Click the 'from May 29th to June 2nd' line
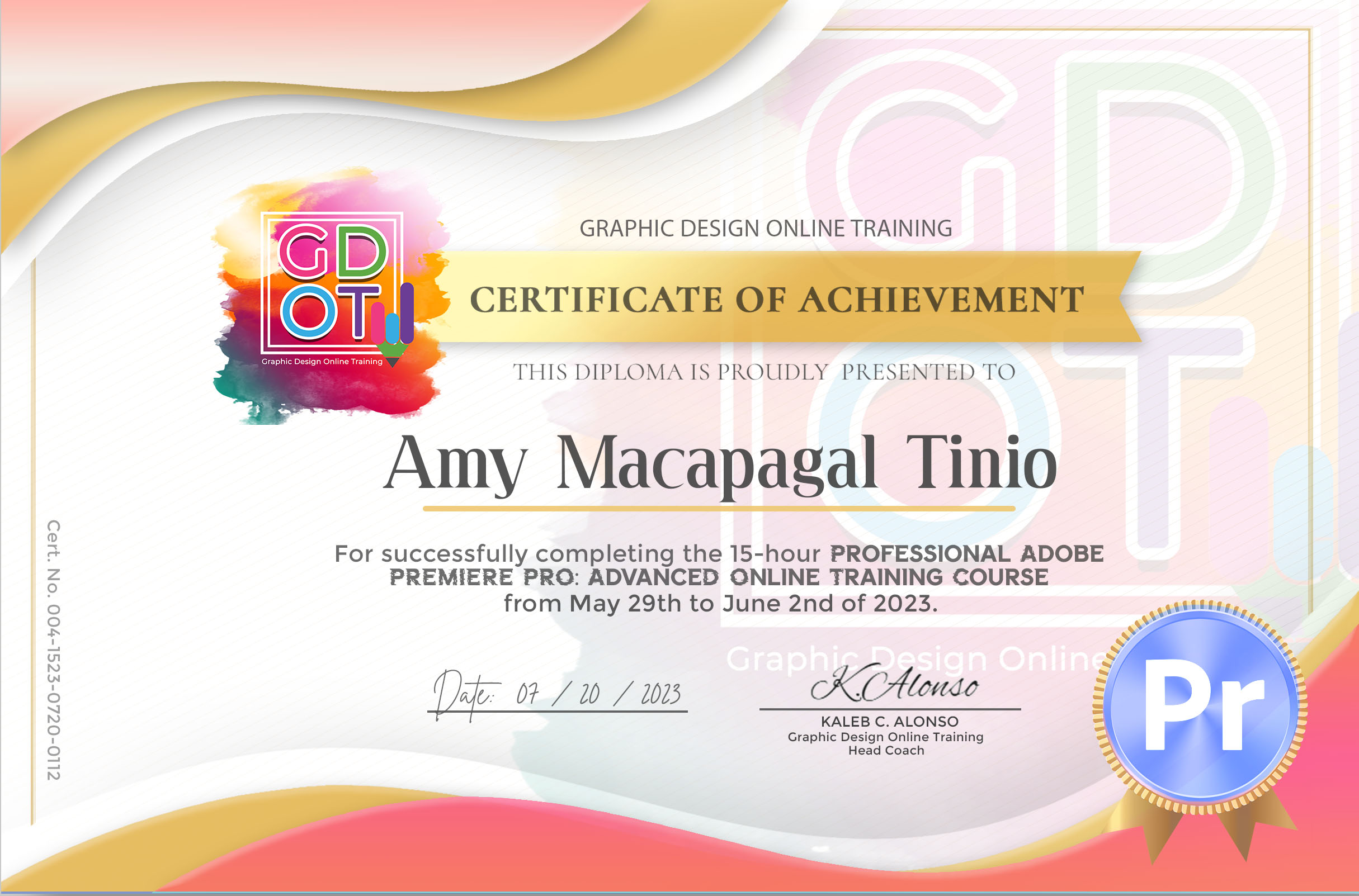 point(720,604)
